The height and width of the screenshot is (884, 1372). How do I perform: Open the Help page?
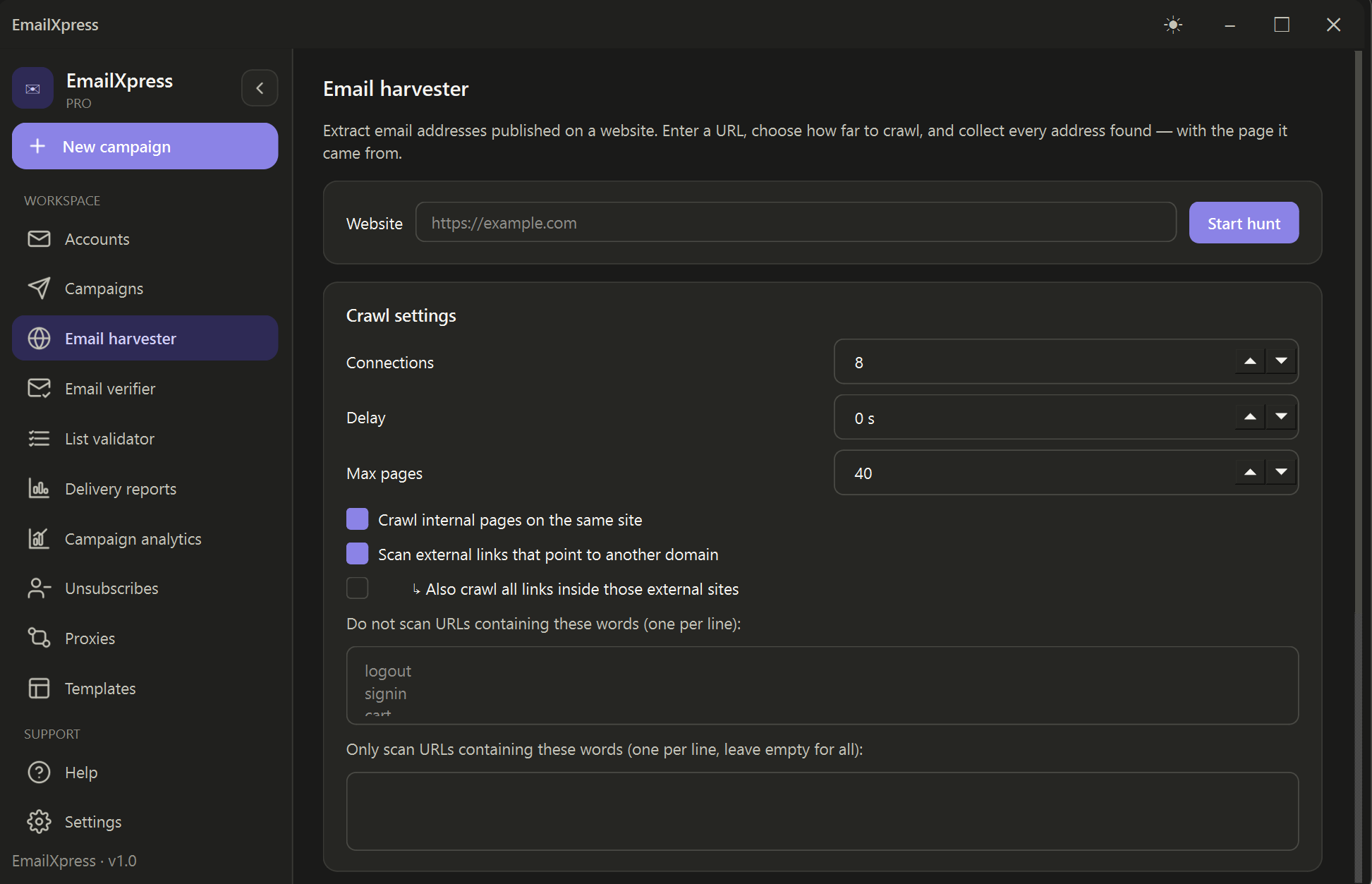point(145,773)
